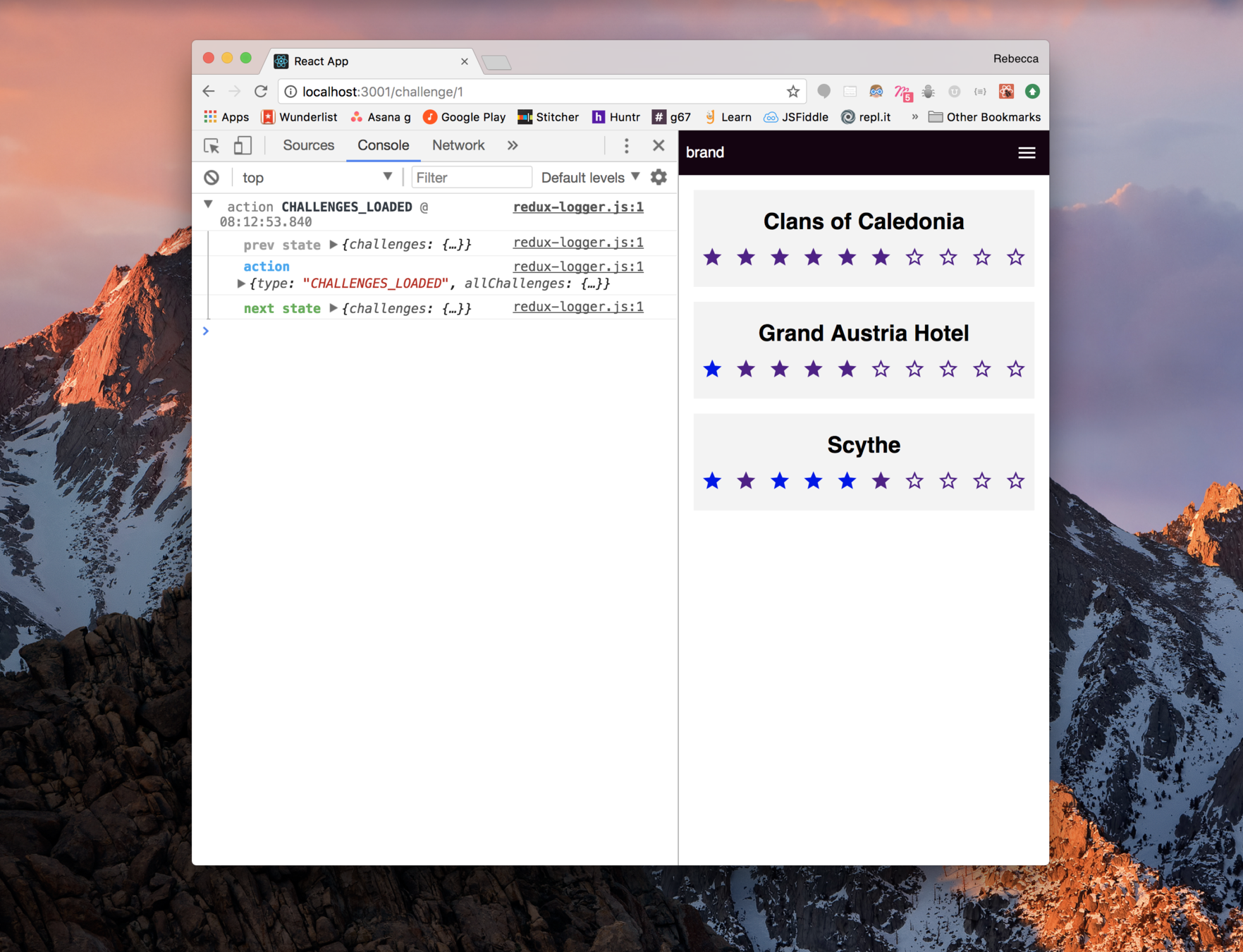Viewport: 1243px width, 952px height.
Task: Open the Huntr bookmark
Action: click(x=616, y=117)
